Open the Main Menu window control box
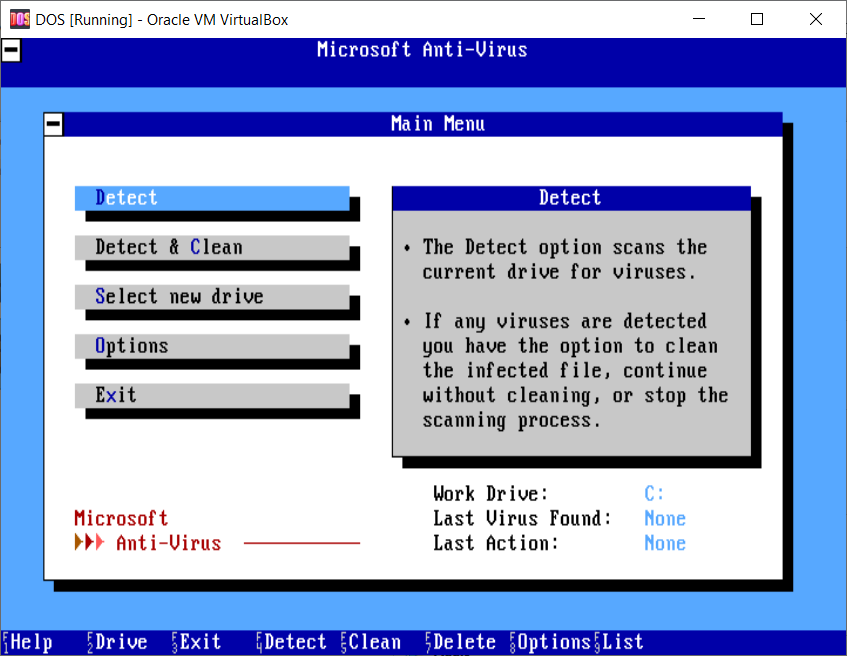The height and width of the screenshot is (656, 847). coord(53,124)
